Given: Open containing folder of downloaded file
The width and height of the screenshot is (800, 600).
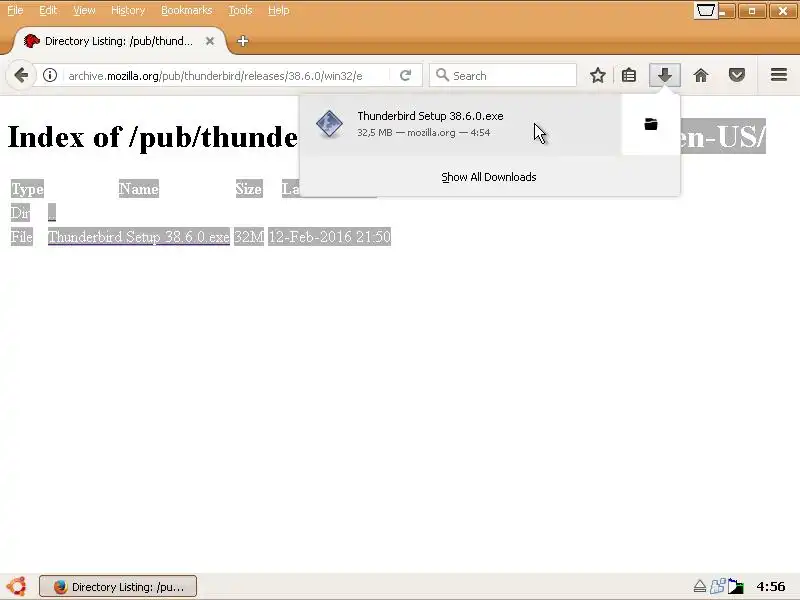Looking at the screenshot, I should [651, 124].
